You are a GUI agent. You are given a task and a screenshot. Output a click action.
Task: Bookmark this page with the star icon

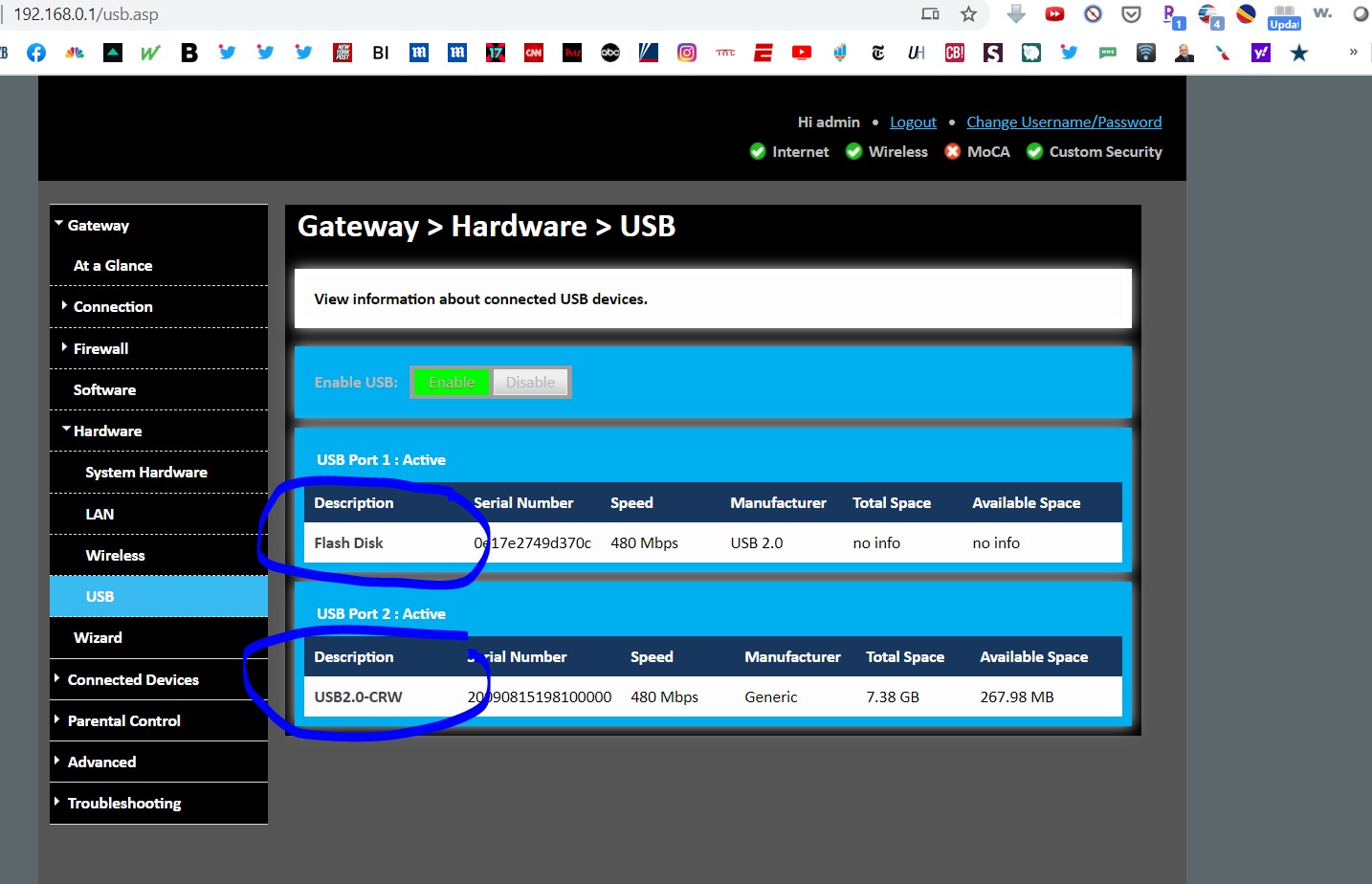click(x=969, y=14)
